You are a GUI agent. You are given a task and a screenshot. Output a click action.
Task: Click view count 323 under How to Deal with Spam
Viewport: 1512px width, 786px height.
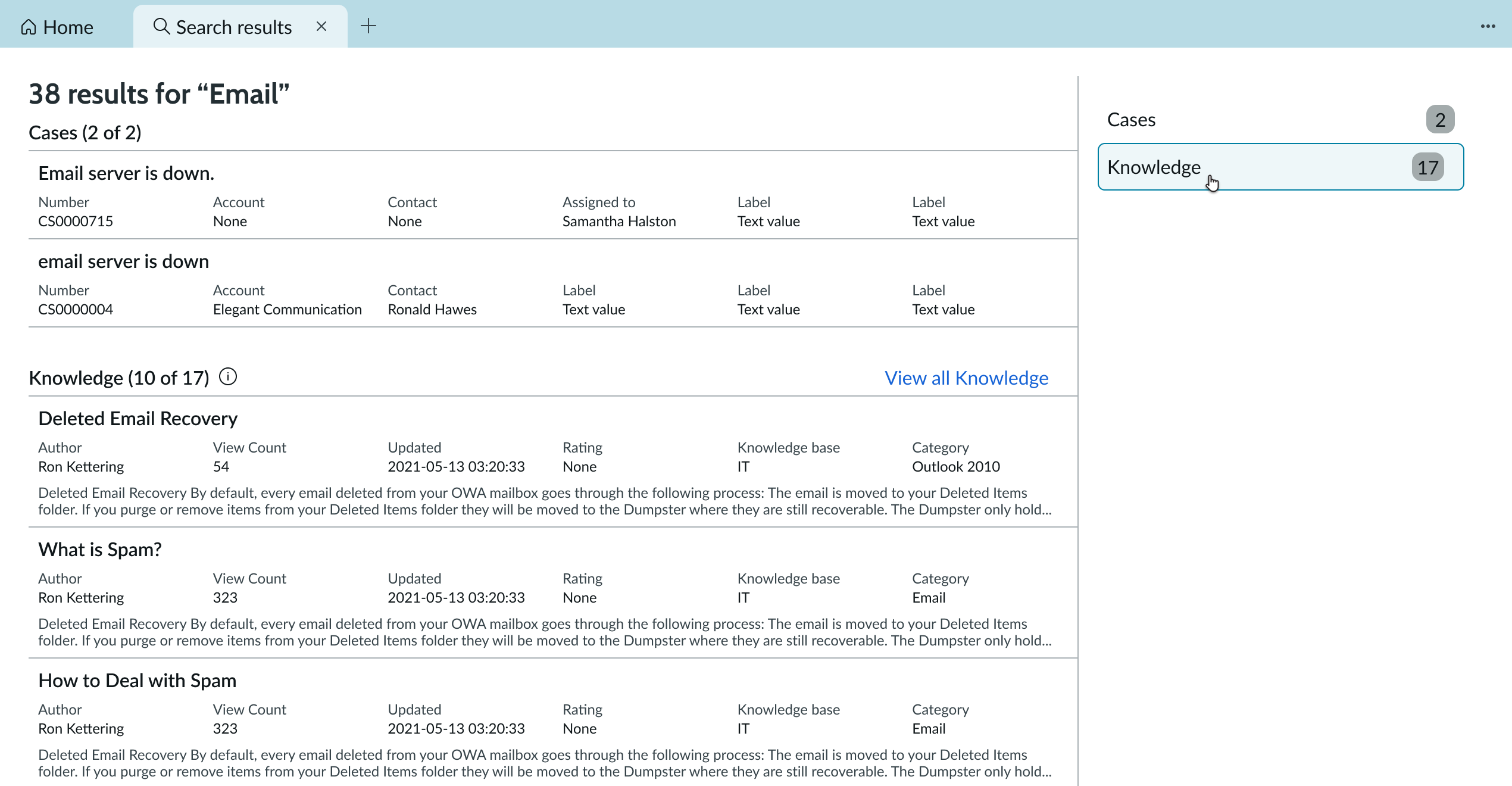tap(225, 729)
